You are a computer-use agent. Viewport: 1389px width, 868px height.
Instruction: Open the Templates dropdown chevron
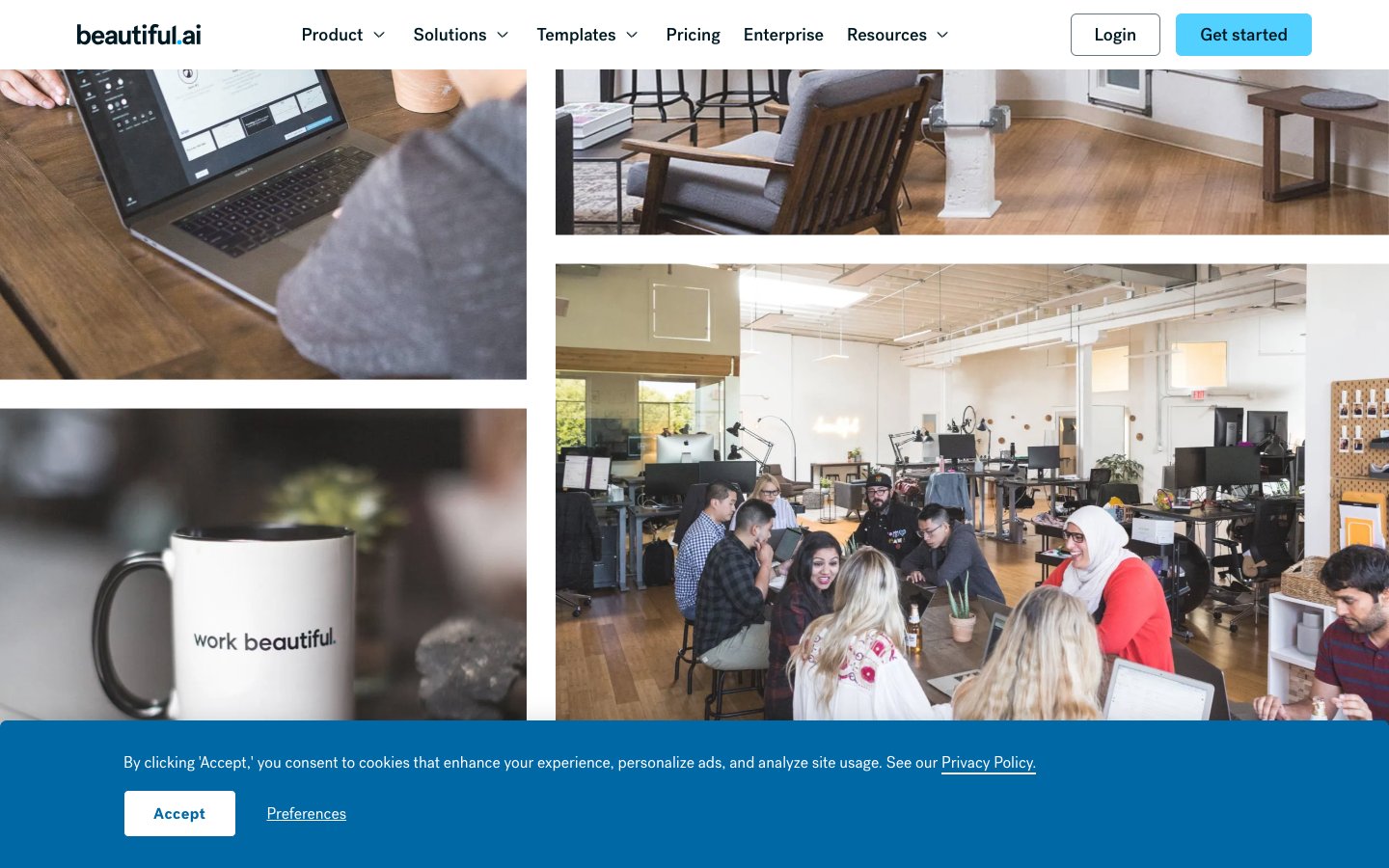(632, 35)
